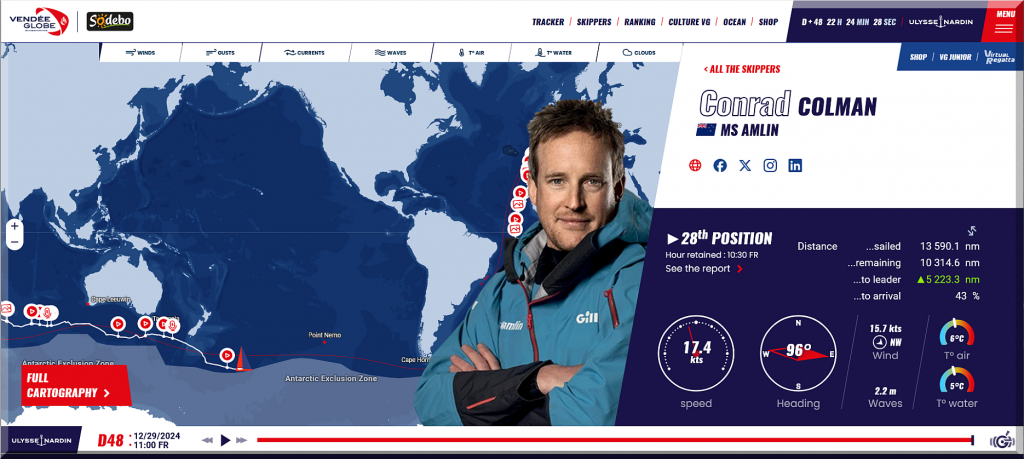Toggle the Clouds map layer

(639, 53)
